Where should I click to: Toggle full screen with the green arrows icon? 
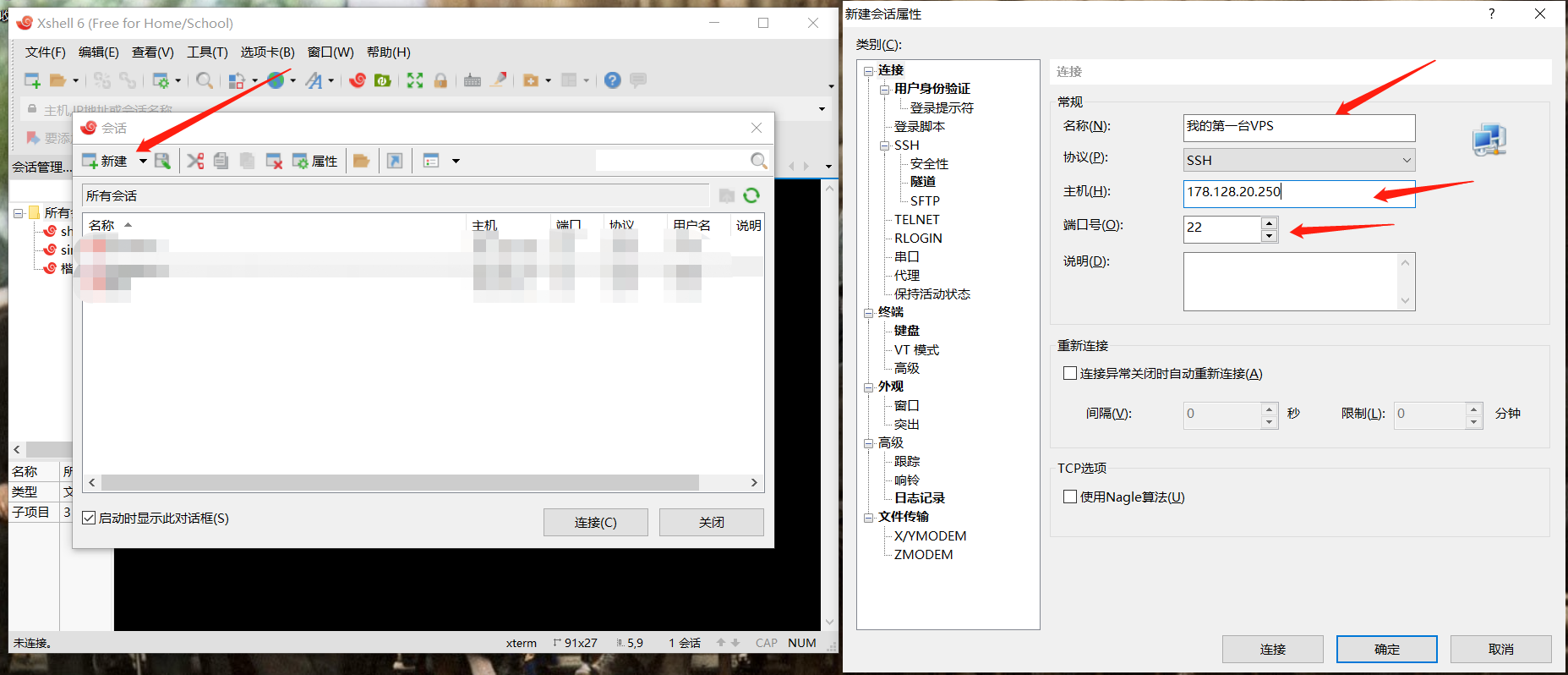415,80
